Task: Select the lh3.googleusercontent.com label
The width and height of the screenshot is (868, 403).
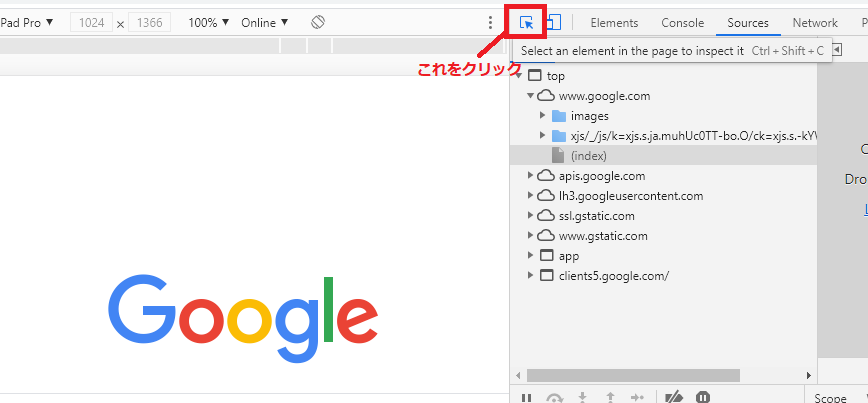Action: click(631, 196)
